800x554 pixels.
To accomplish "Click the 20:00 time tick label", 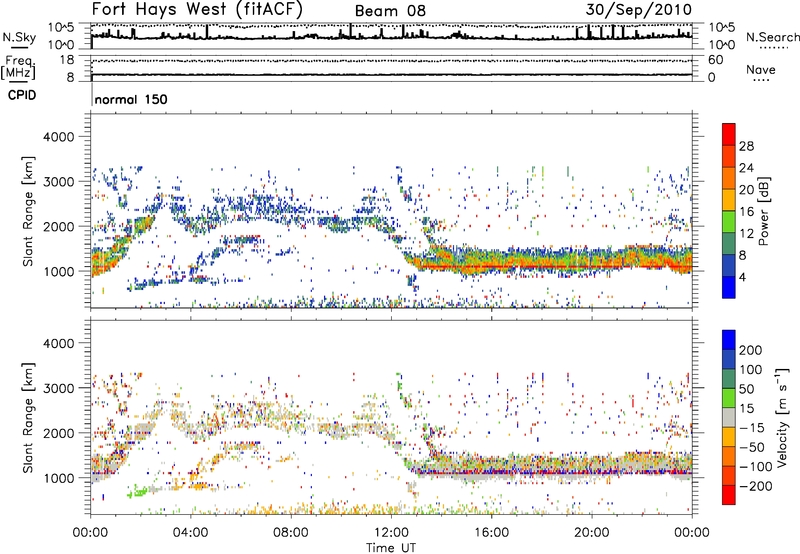I will (x=591, y=533).
